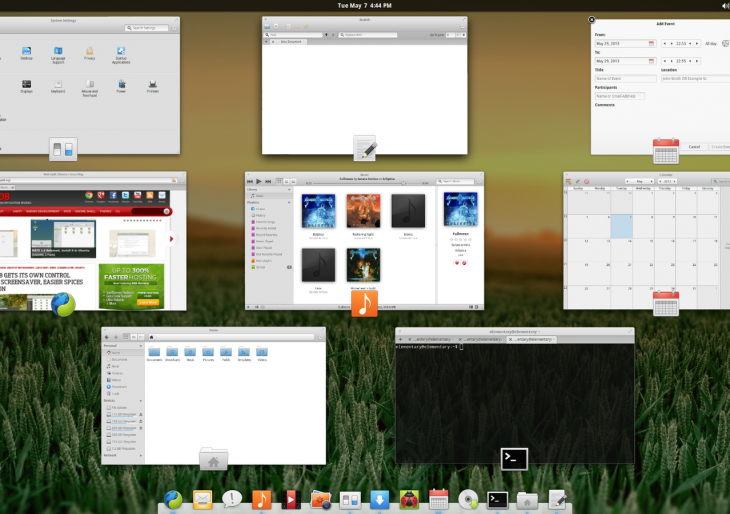The width and height of the screenshot is (730, 514).
Task: Open the Music app dock icon
Action: pyautogui.click(x=261, y=499)
